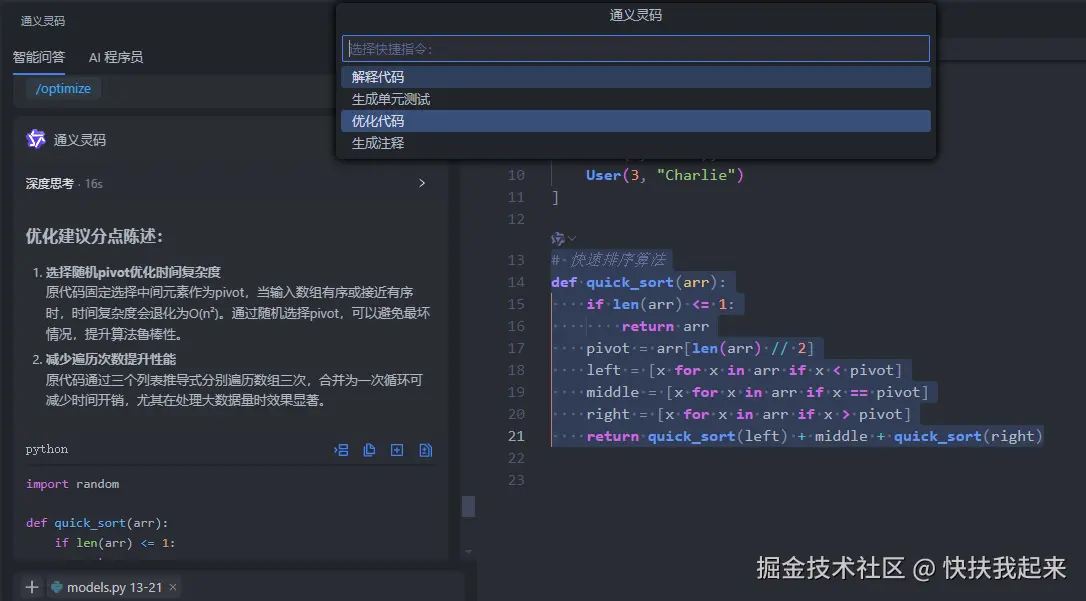Expand the 深度思考 16s section chevron

(422, 183)
